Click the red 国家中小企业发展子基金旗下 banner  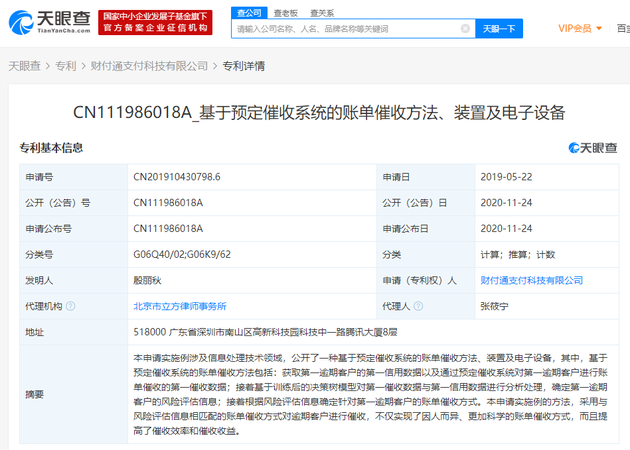pos(155,22)
